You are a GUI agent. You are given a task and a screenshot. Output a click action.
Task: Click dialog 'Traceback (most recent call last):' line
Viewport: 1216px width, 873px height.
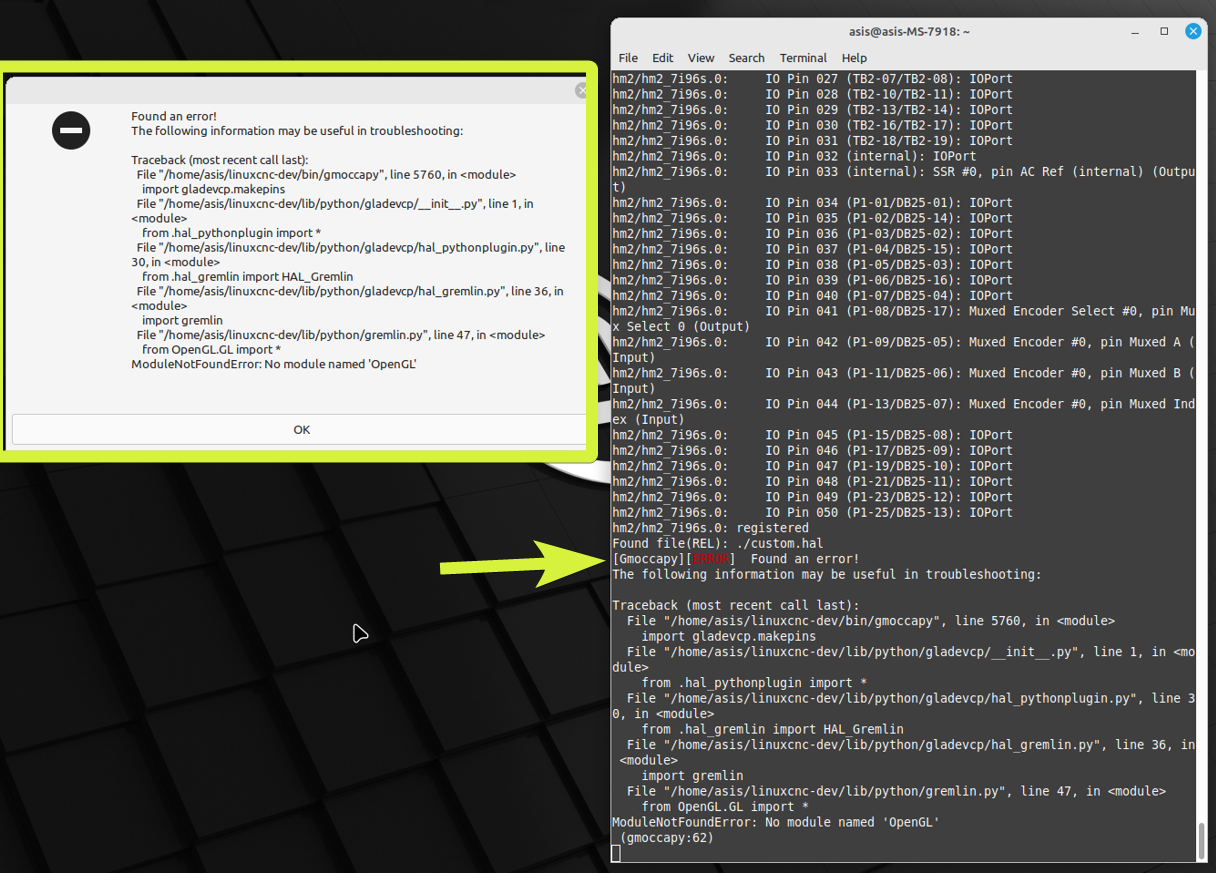(x=220, y=160)
